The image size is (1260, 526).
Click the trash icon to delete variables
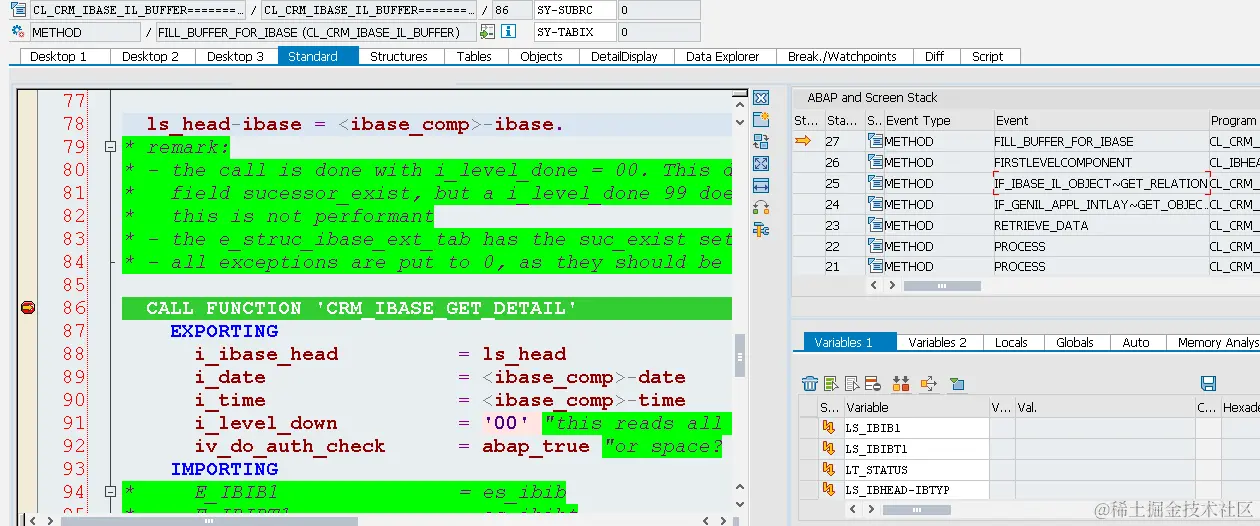pos(811,384)
